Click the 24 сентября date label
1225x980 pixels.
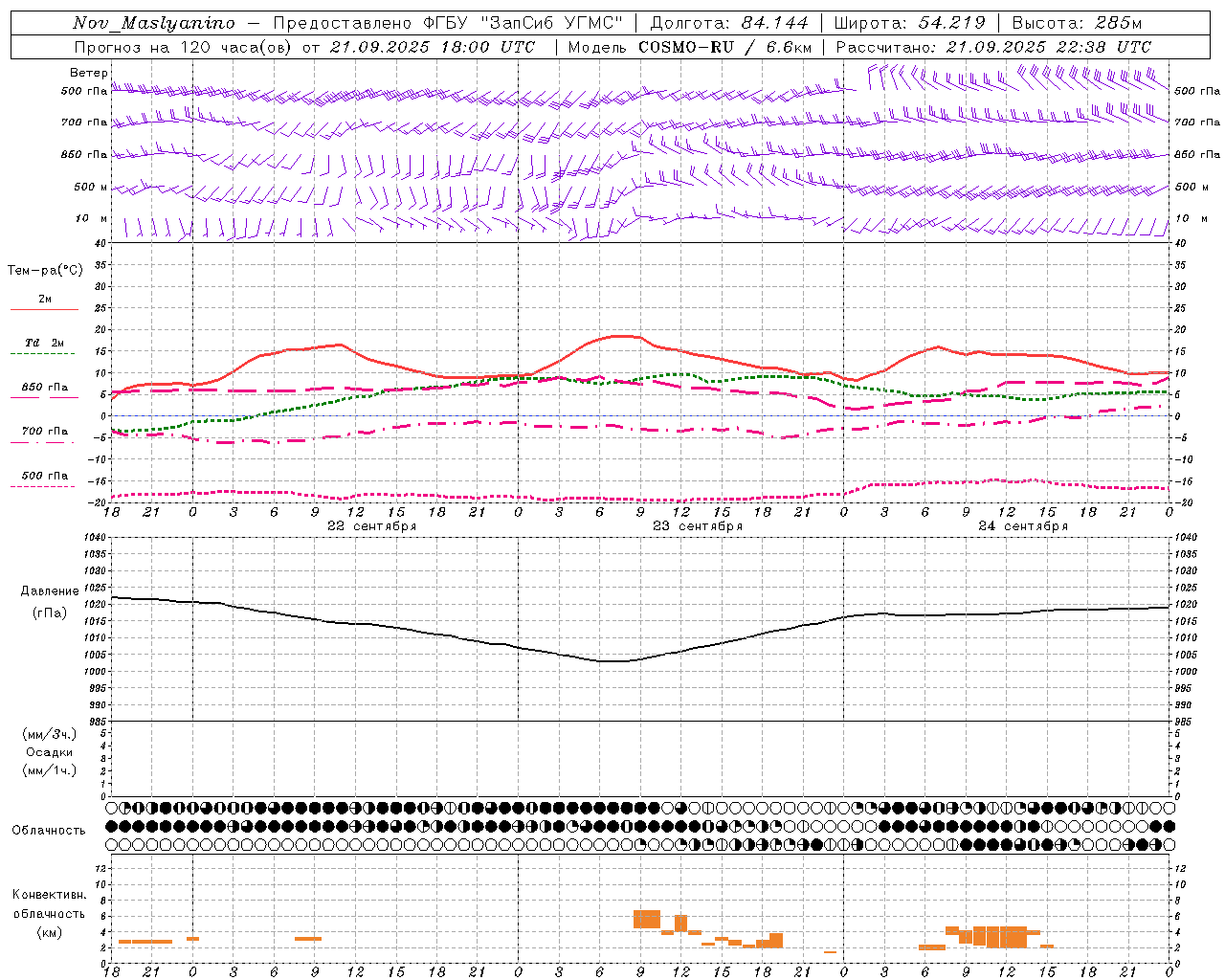pyautogui.click(x=1022, y=526)
